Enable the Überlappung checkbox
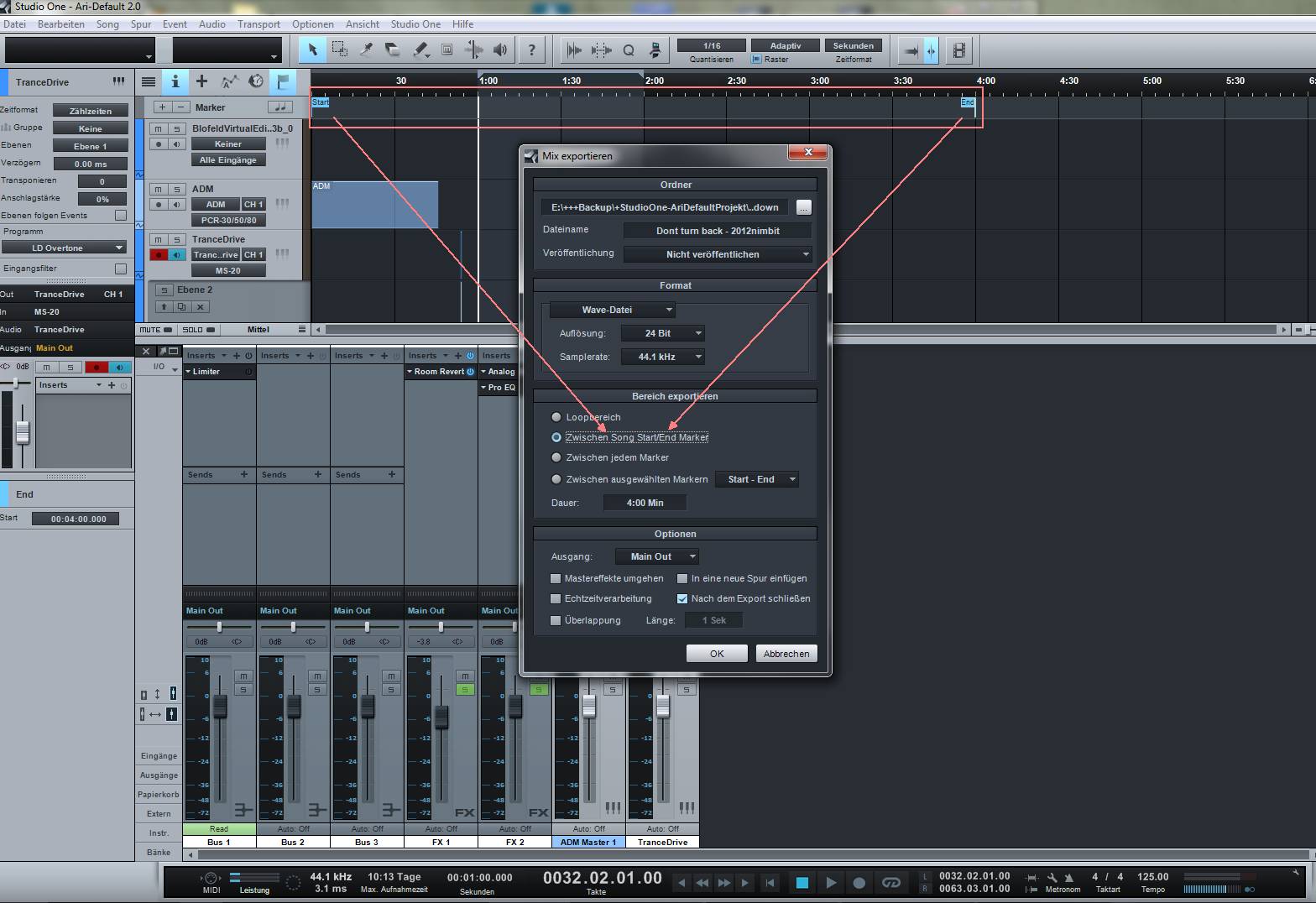 (x=555, y=620)
